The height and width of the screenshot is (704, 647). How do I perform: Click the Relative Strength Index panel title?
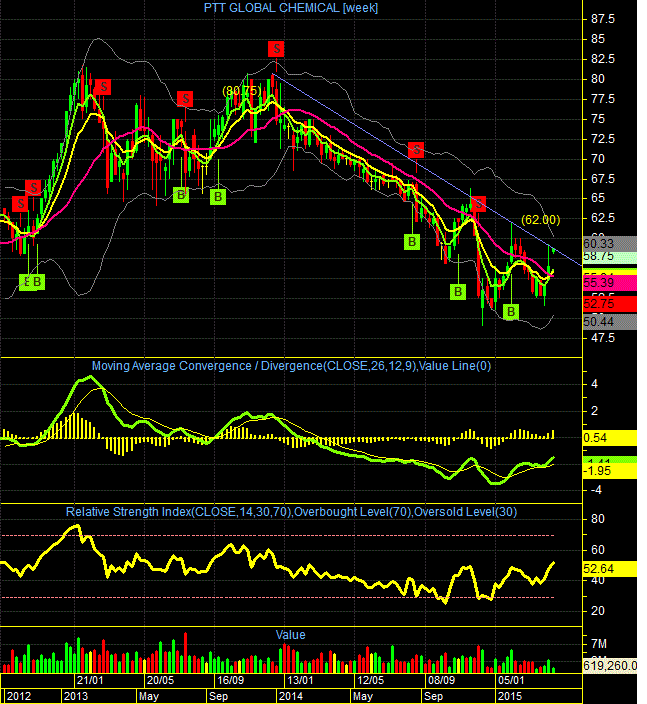291,512
